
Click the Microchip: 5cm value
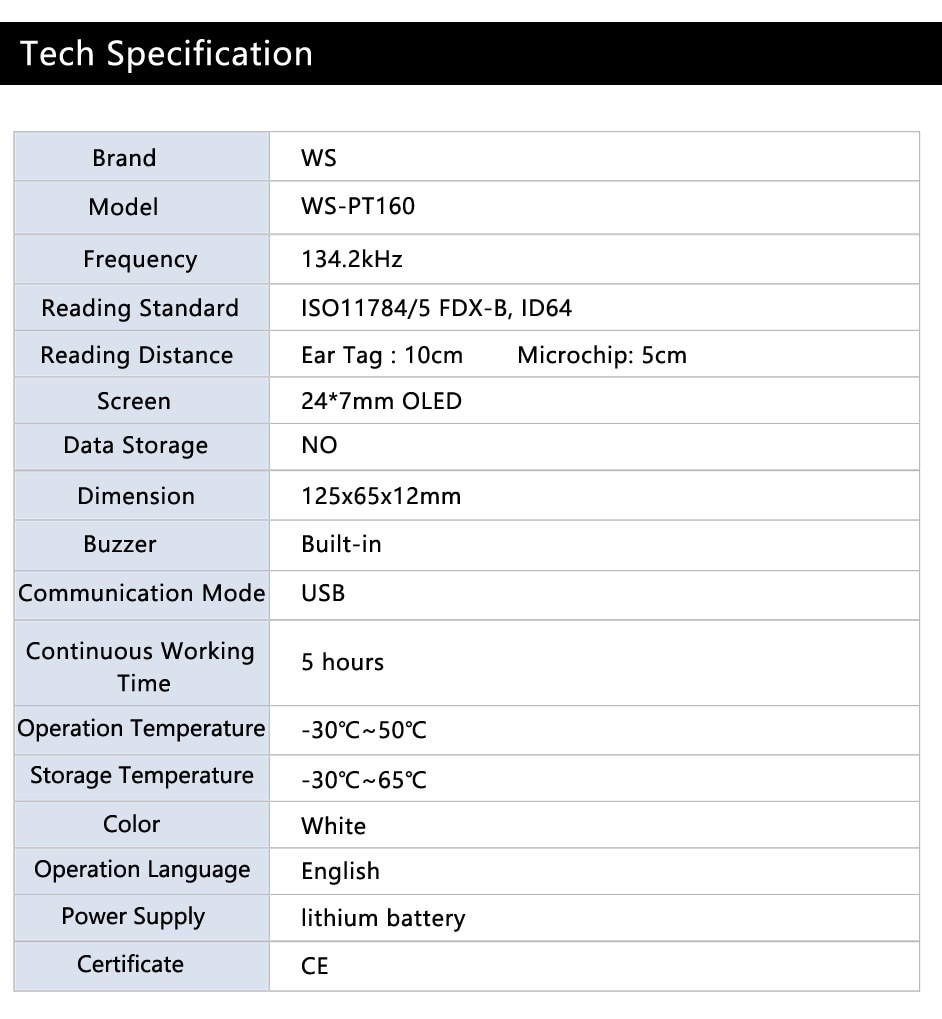coord(602,355)
